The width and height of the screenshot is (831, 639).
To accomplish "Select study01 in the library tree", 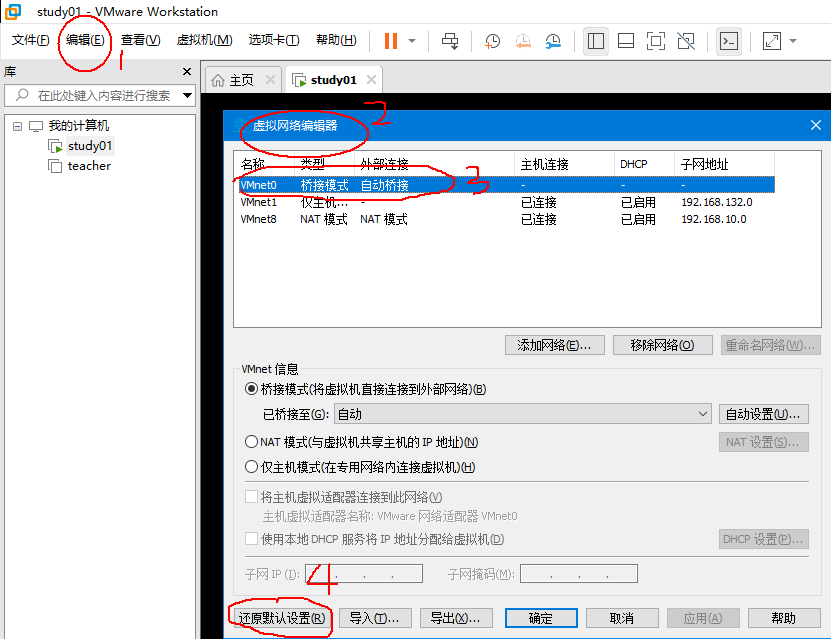I will (x=90, y=146).
